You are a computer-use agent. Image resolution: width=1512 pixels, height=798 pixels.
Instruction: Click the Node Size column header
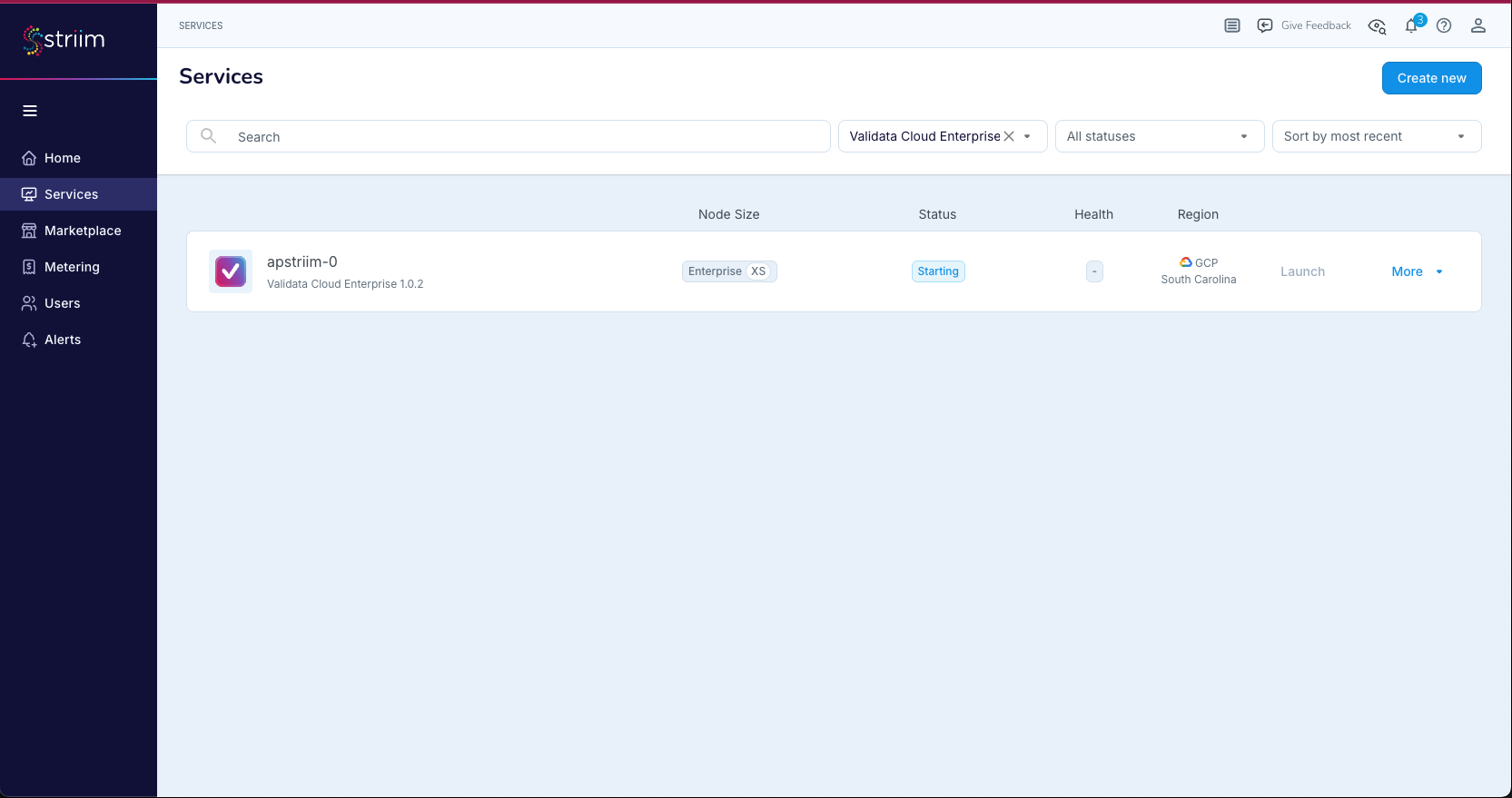coord(729,214)
